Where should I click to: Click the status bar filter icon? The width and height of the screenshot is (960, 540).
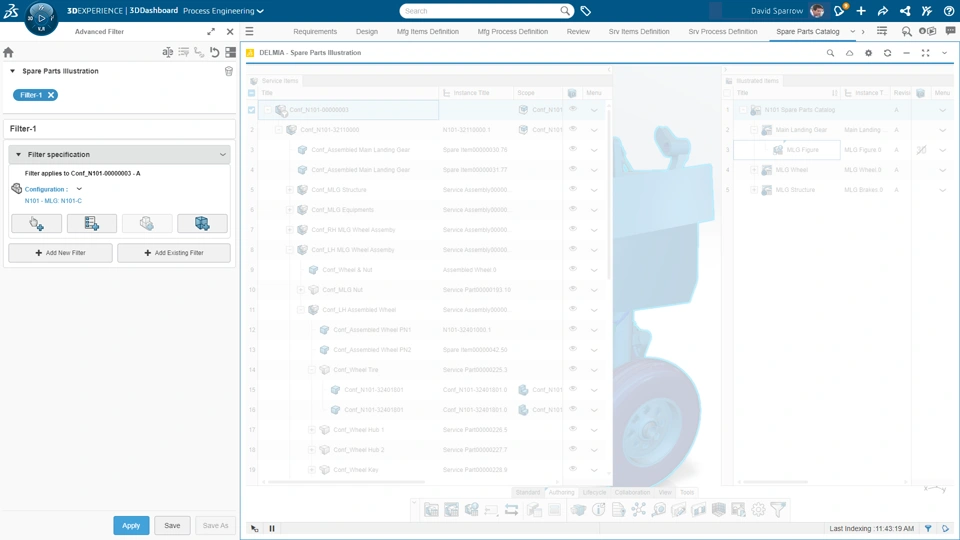click(928, 528)
